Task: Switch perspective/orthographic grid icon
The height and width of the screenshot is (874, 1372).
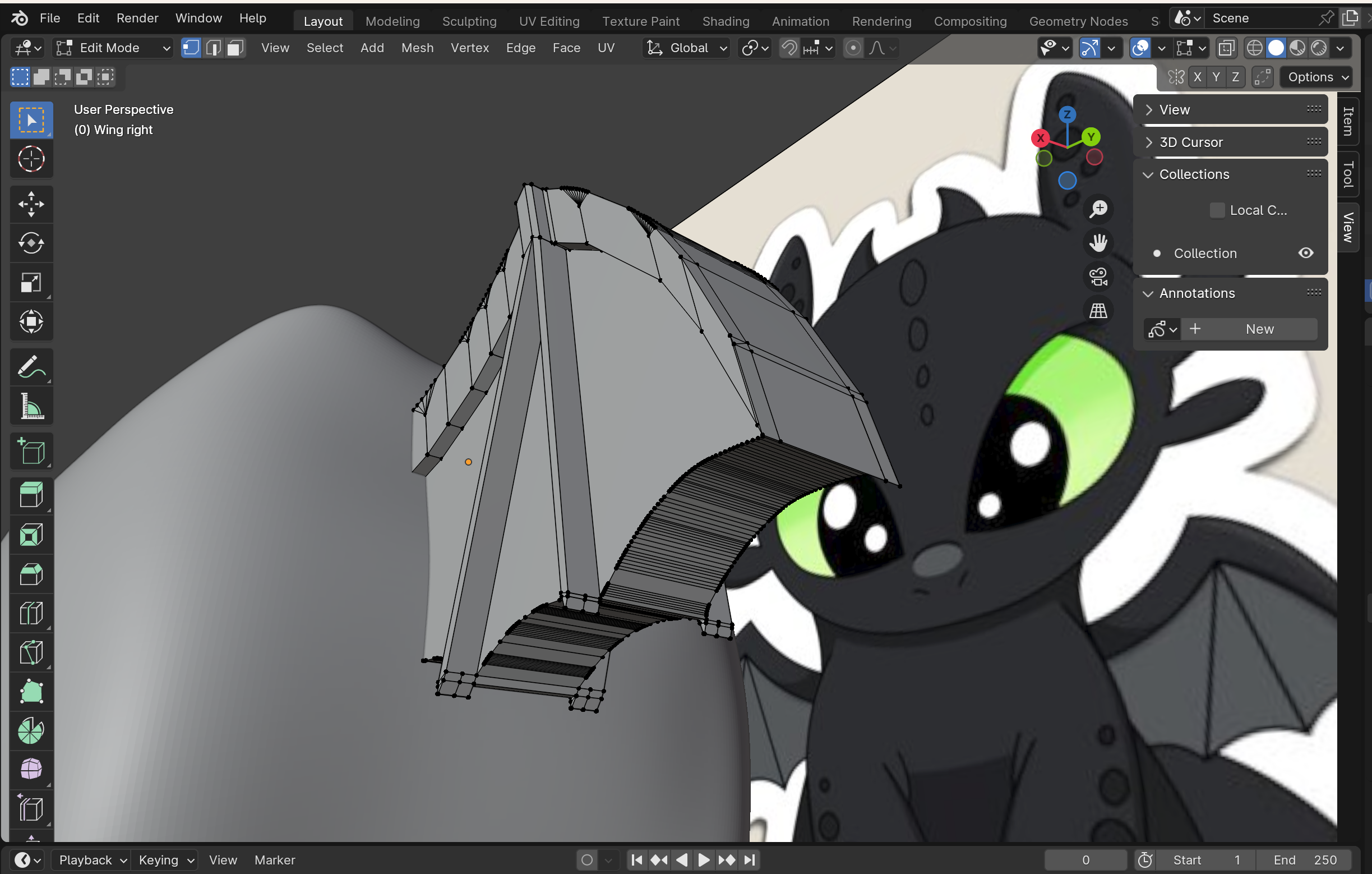Action: [1098, 311]
